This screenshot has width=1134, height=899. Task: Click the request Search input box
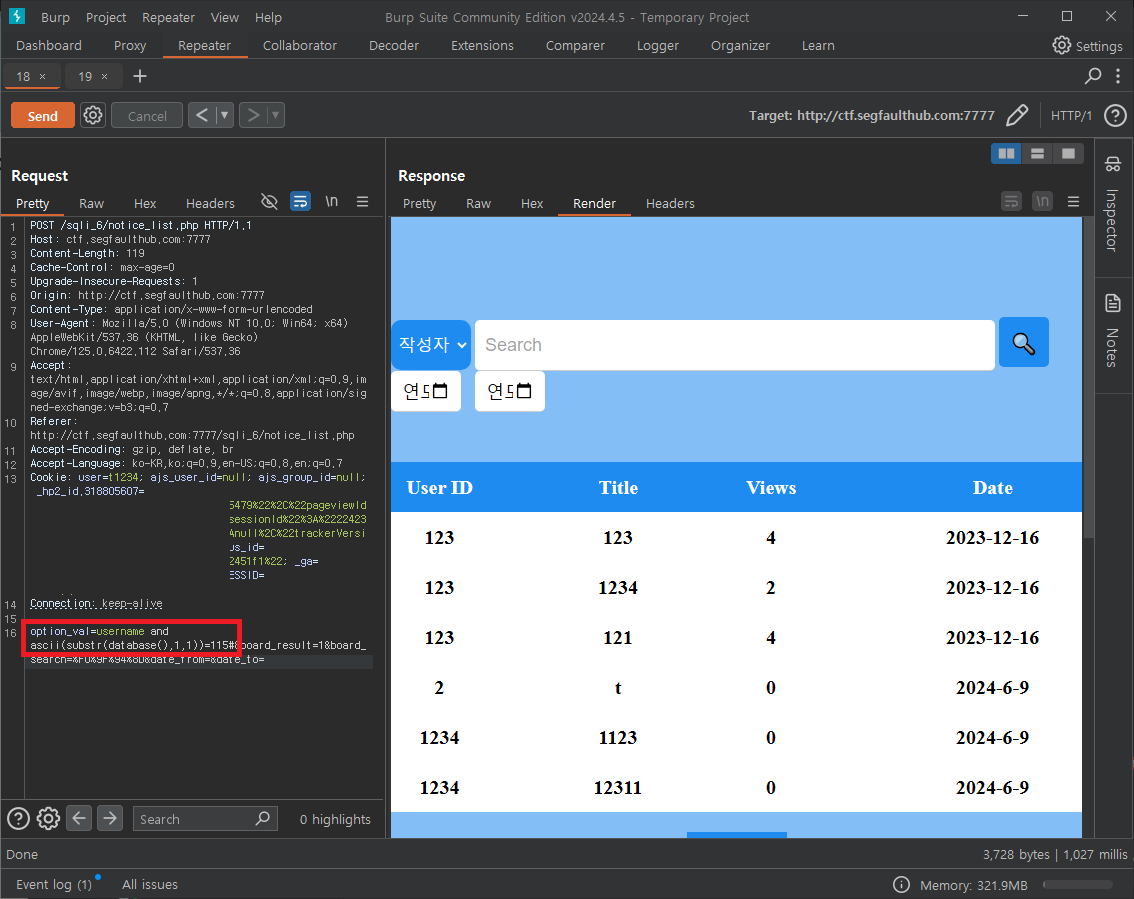click(205, 819)
